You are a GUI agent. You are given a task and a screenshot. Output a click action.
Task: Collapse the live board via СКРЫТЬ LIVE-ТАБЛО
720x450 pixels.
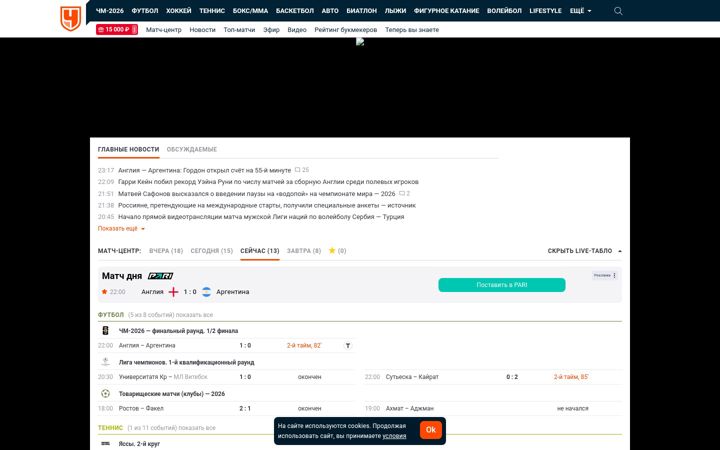[x=585, y=251]
